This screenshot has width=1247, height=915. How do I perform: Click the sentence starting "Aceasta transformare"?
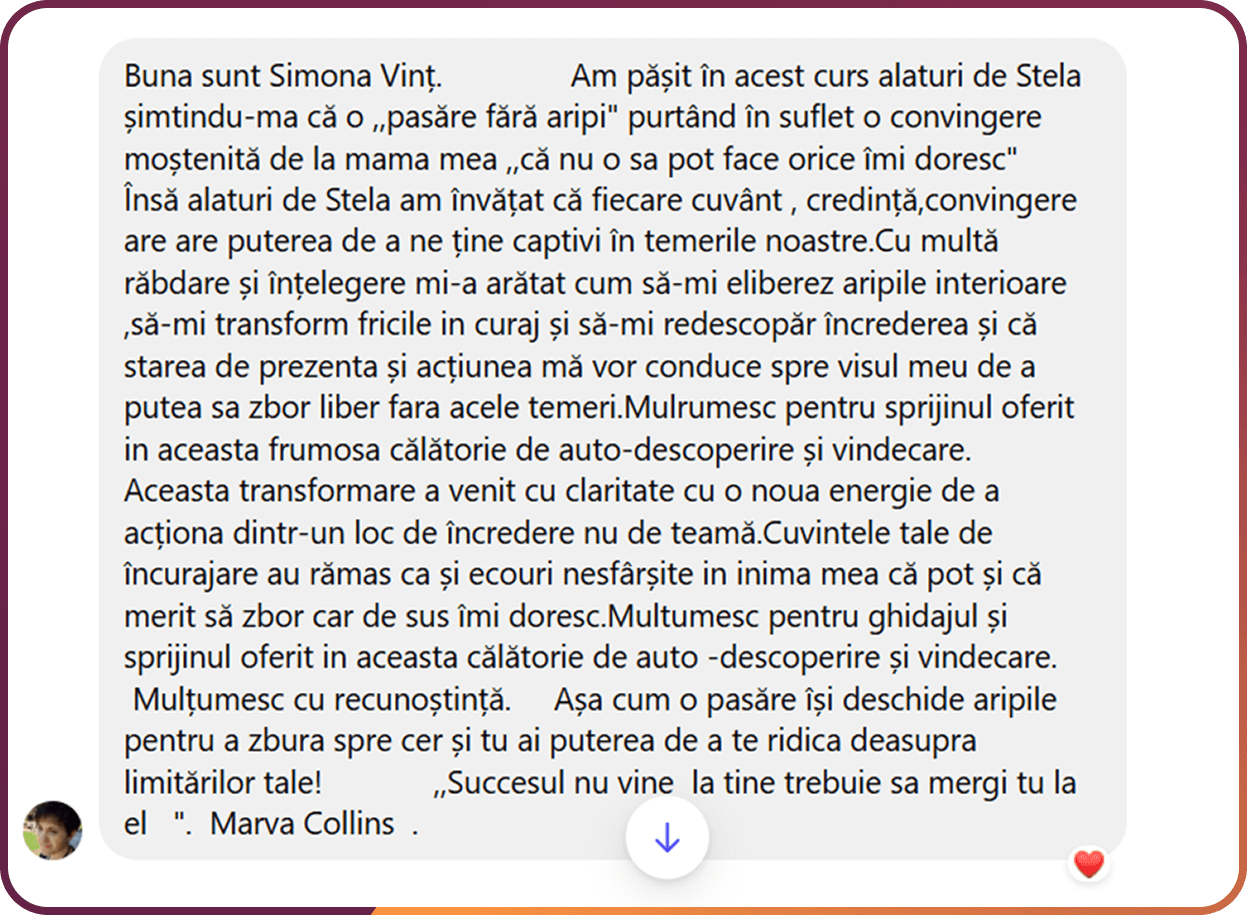pyautogui.click(x=562, y=492)
